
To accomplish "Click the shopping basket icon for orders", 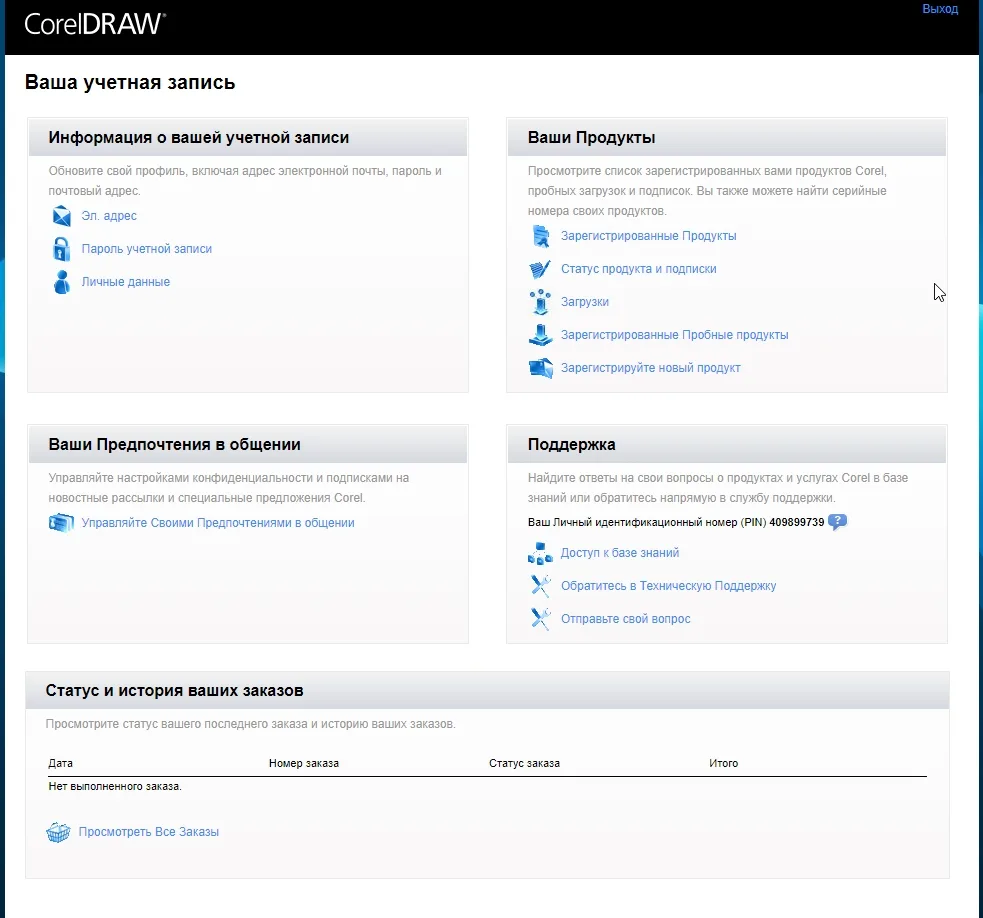I will pos(58,832).
